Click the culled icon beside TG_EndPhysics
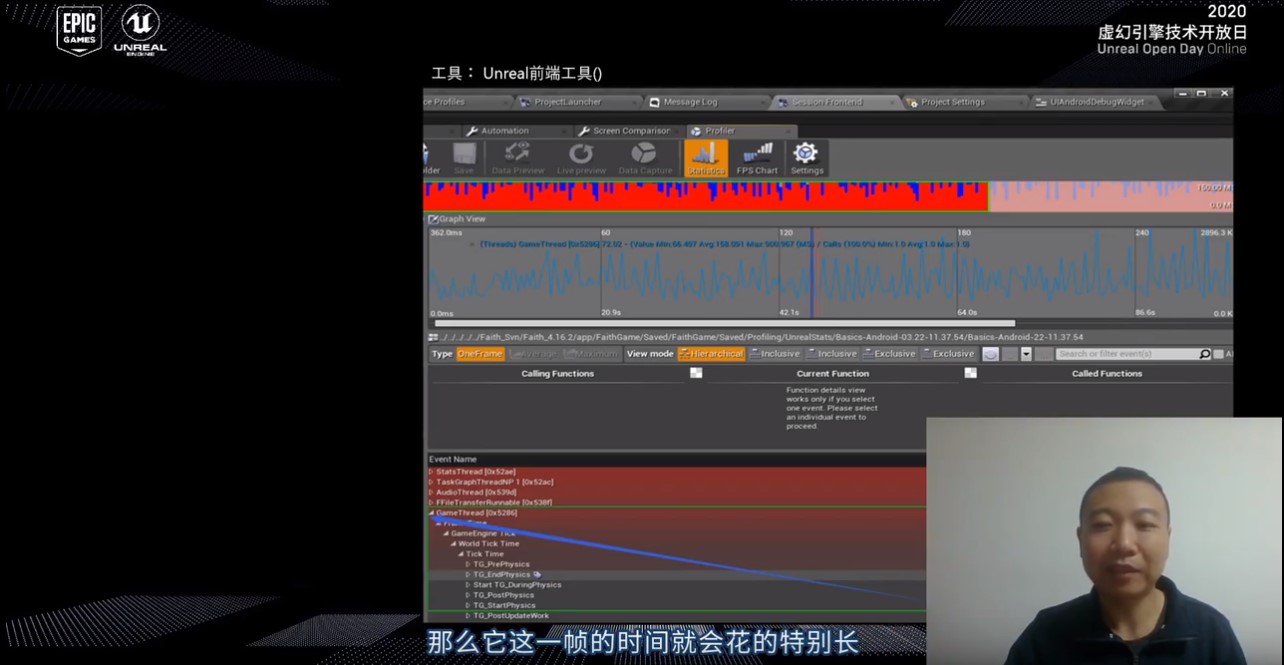This screenshot has width=1284, height=665. click(x=537, y=575)
